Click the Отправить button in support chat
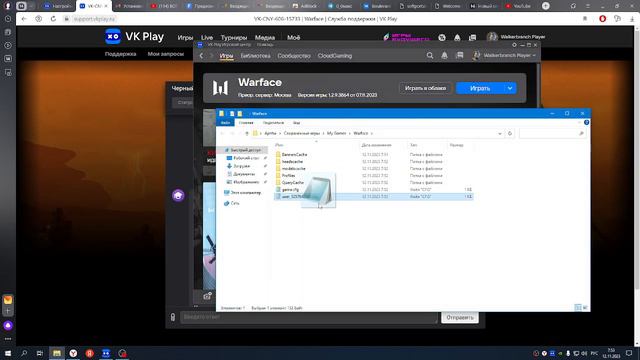Viewport: 640px width, 360px height. tap(460, 318)
